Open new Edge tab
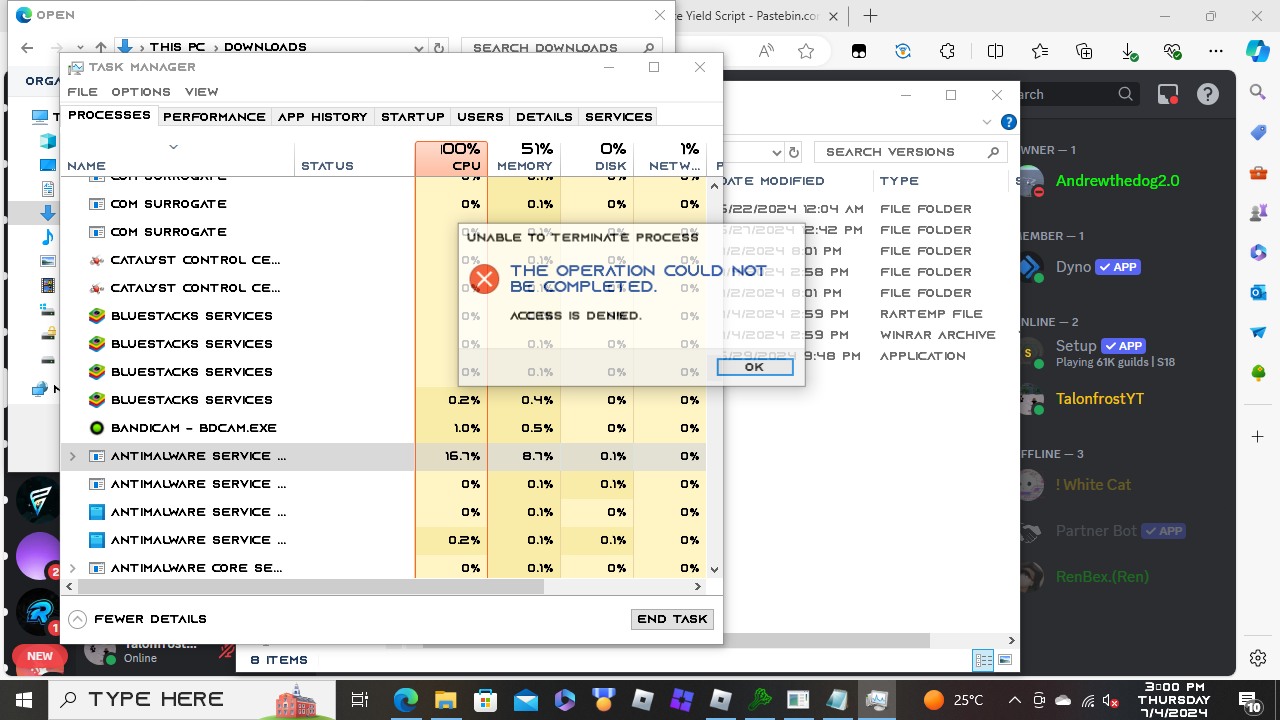 (870, 15)
